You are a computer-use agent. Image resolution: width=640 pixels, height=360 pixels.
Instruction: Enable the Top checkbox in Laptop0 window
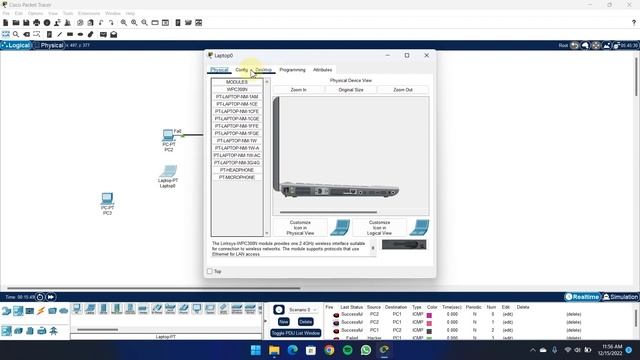(210, 271)
